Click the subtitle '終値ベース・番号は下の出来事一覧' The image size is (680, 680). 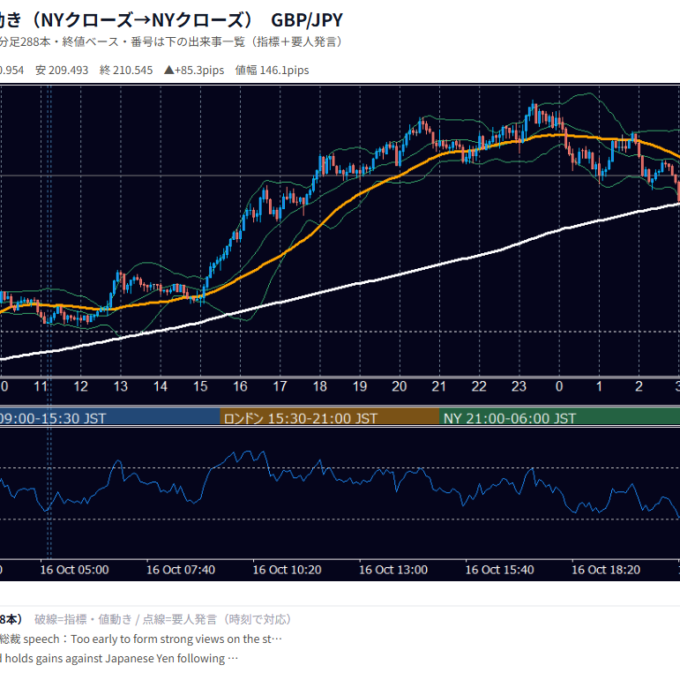(154, 42)
